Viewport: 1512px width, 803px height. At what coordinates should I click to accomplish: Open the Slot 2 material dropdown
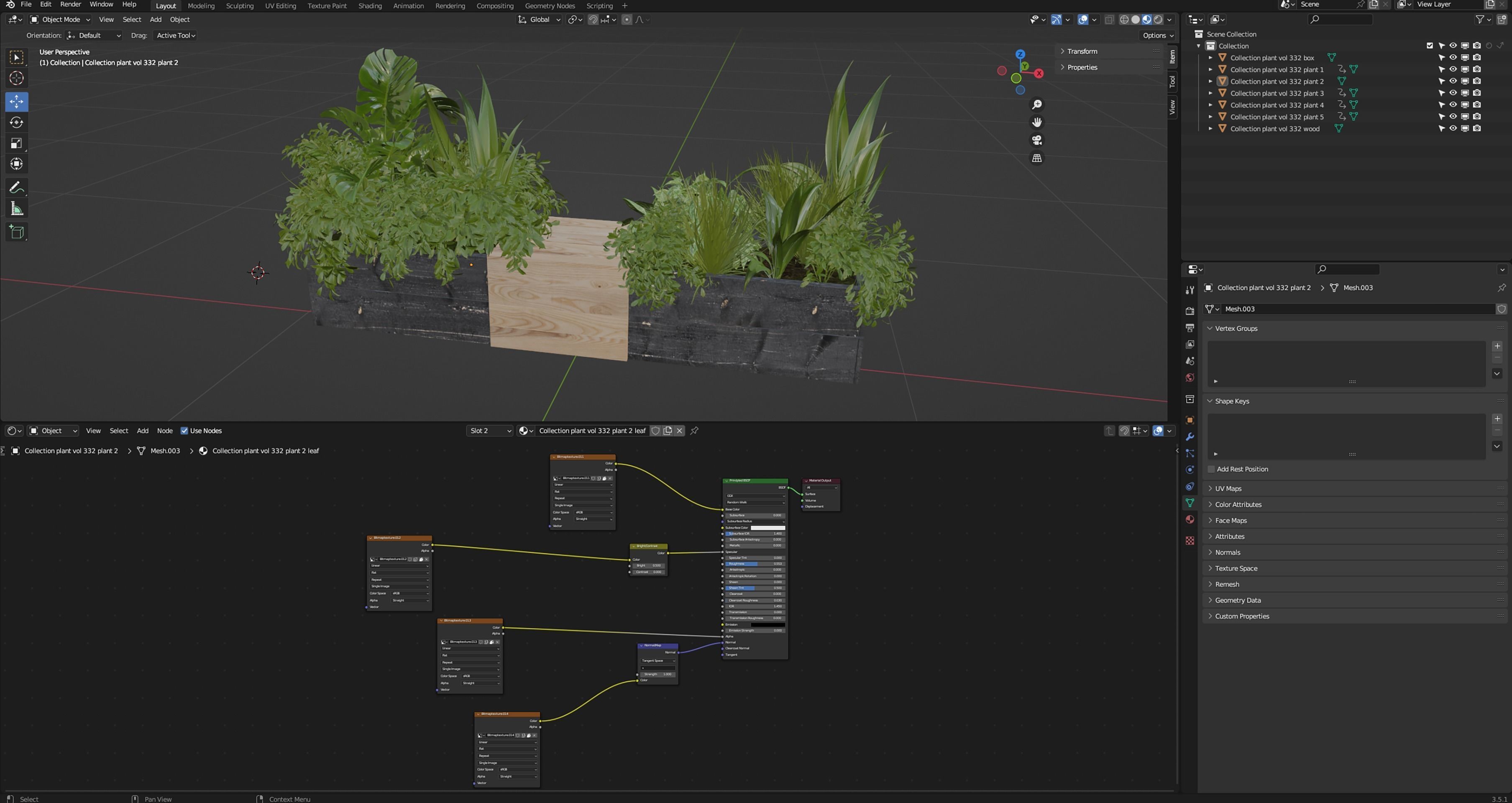[x=490, y=431]
